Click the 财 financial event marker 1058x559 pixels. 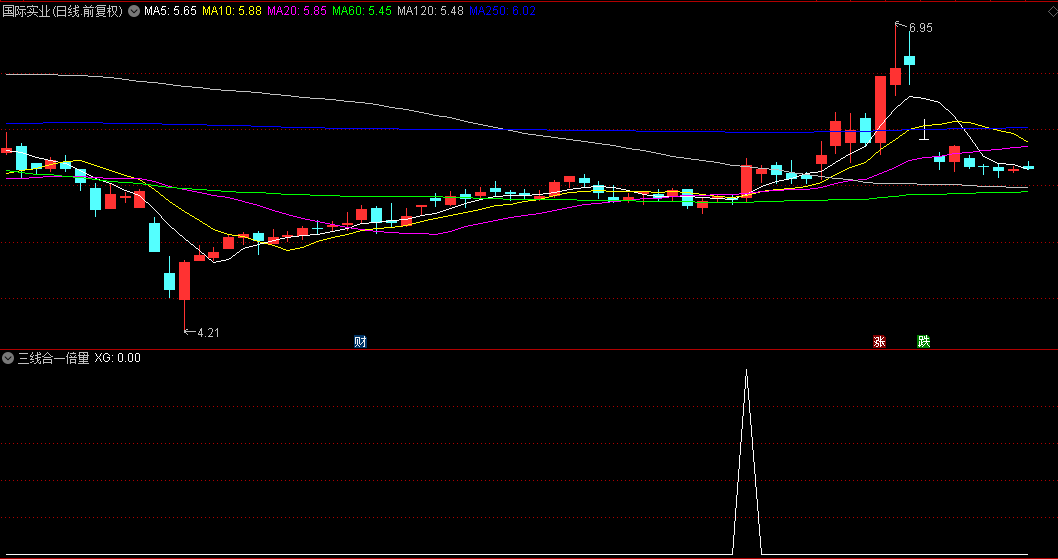click(360, 342)
